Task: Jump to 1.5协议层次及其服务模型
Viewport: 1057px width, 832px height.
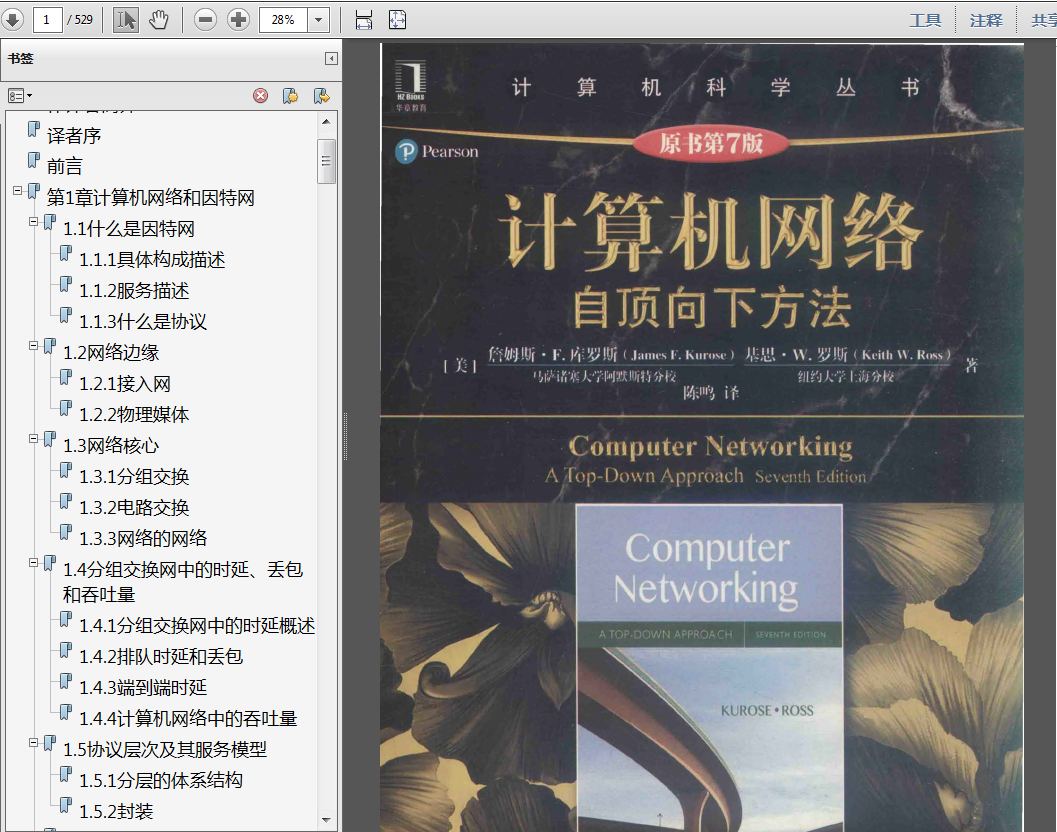Action: (x=164, y=750)
